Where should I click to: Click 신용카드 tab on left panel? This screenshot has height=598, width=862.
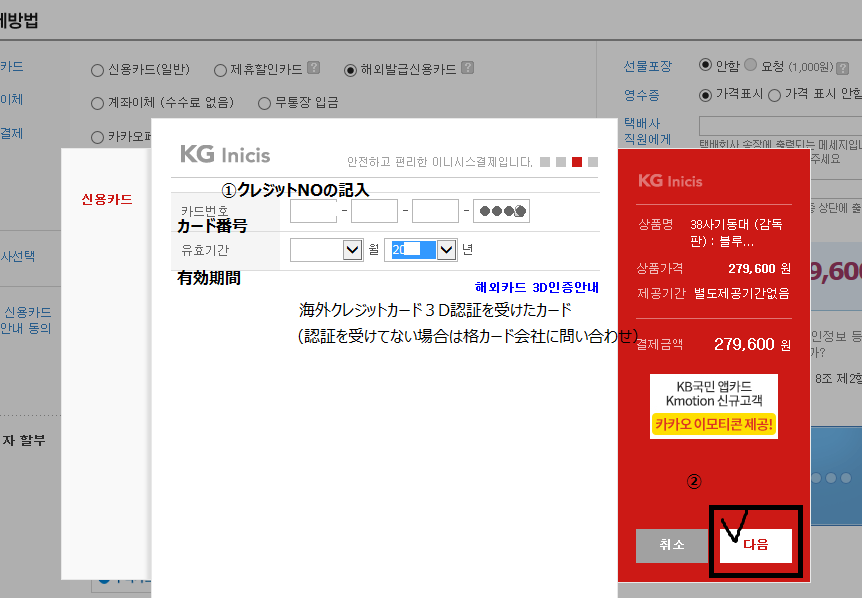coord(107,200)
